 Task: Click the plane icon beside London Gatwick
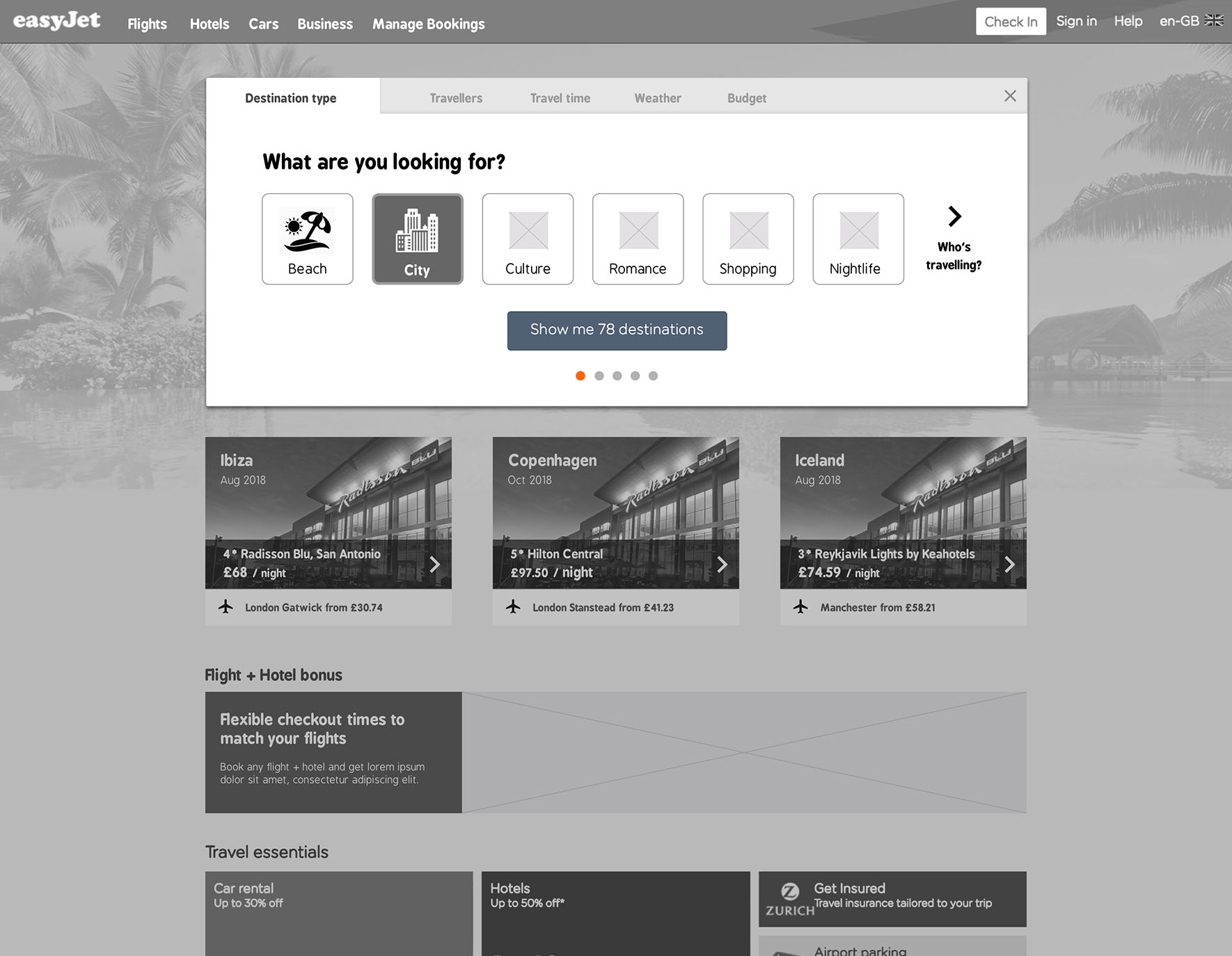pos(226,607)
